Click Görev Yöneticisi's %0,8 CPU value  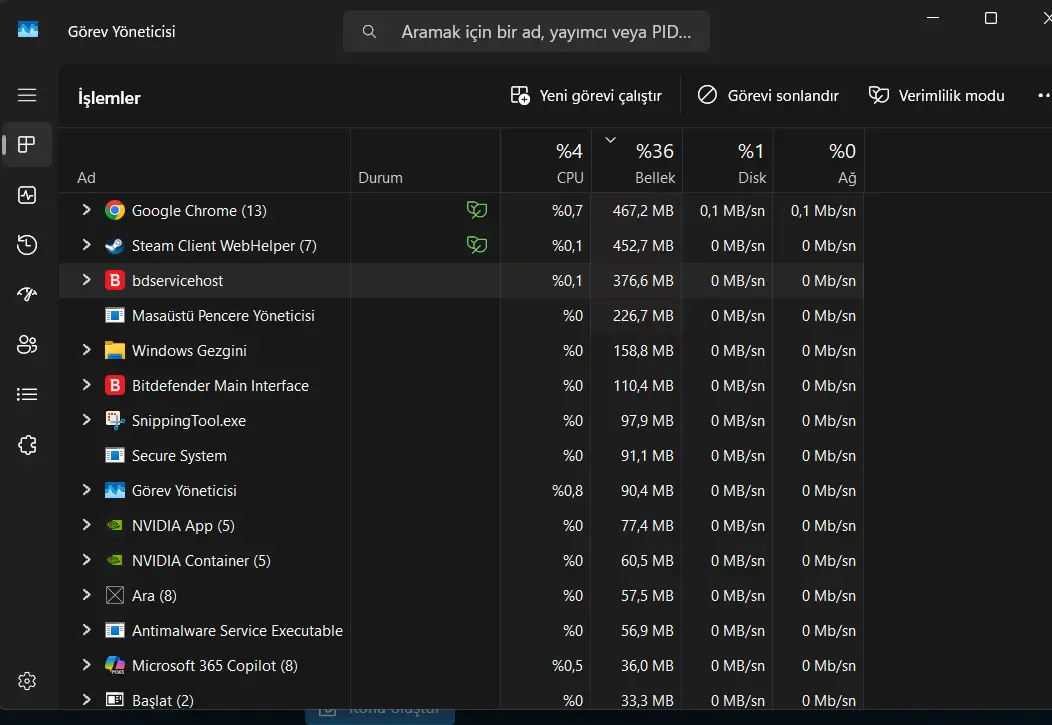(567, 491)
